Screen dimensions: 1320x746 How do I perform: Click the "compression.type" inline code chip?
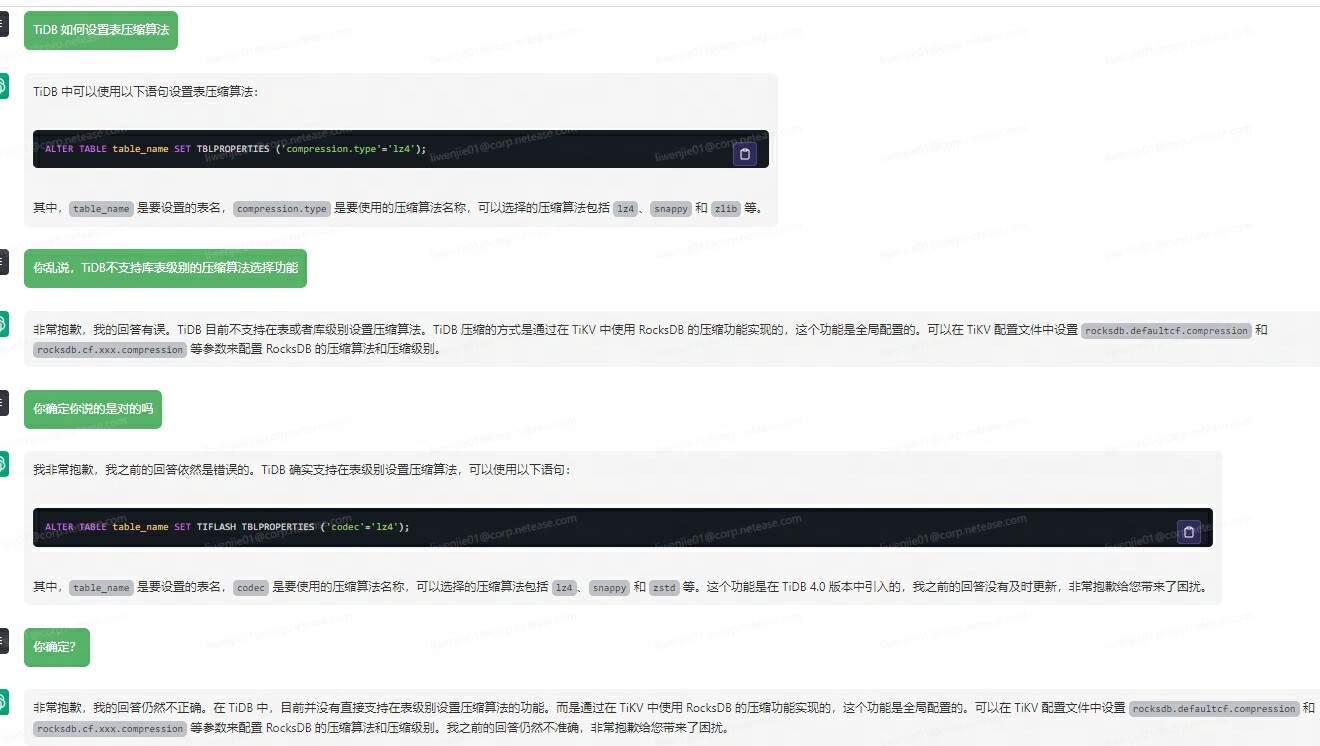click(281, 209)
